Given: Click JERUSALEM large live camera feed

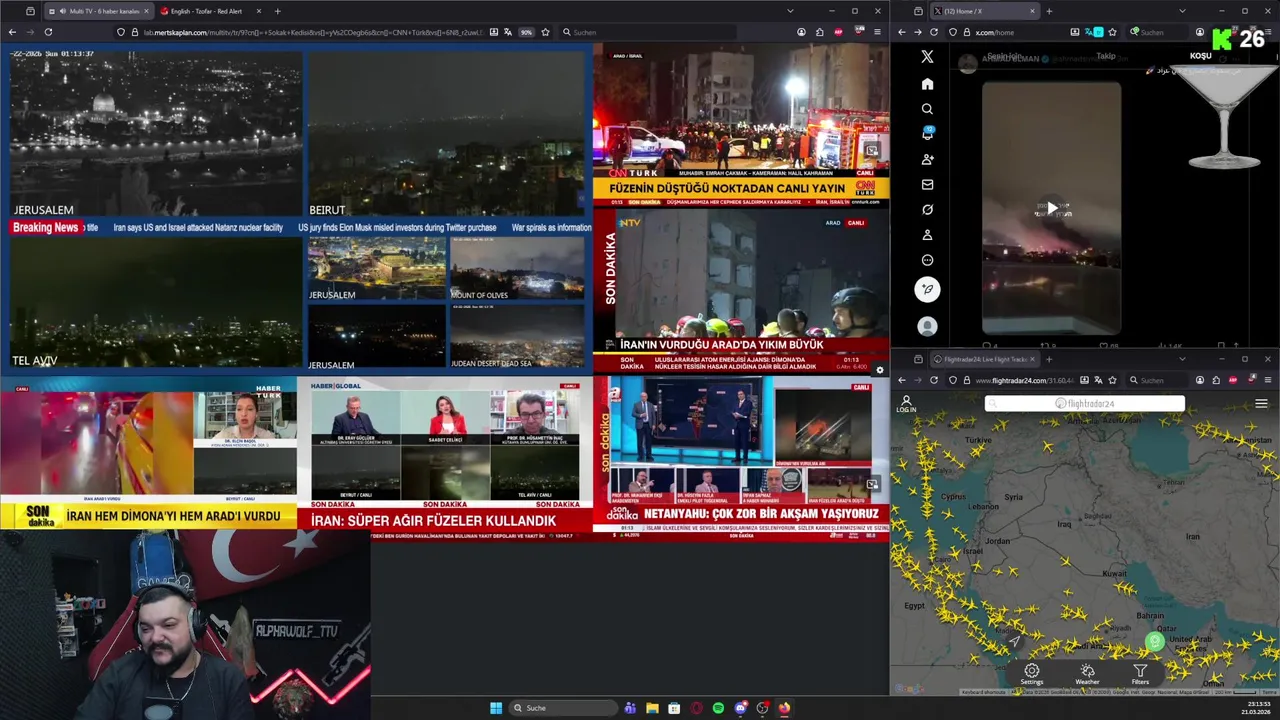Looking at the screenshot, I should click(155, 132).
